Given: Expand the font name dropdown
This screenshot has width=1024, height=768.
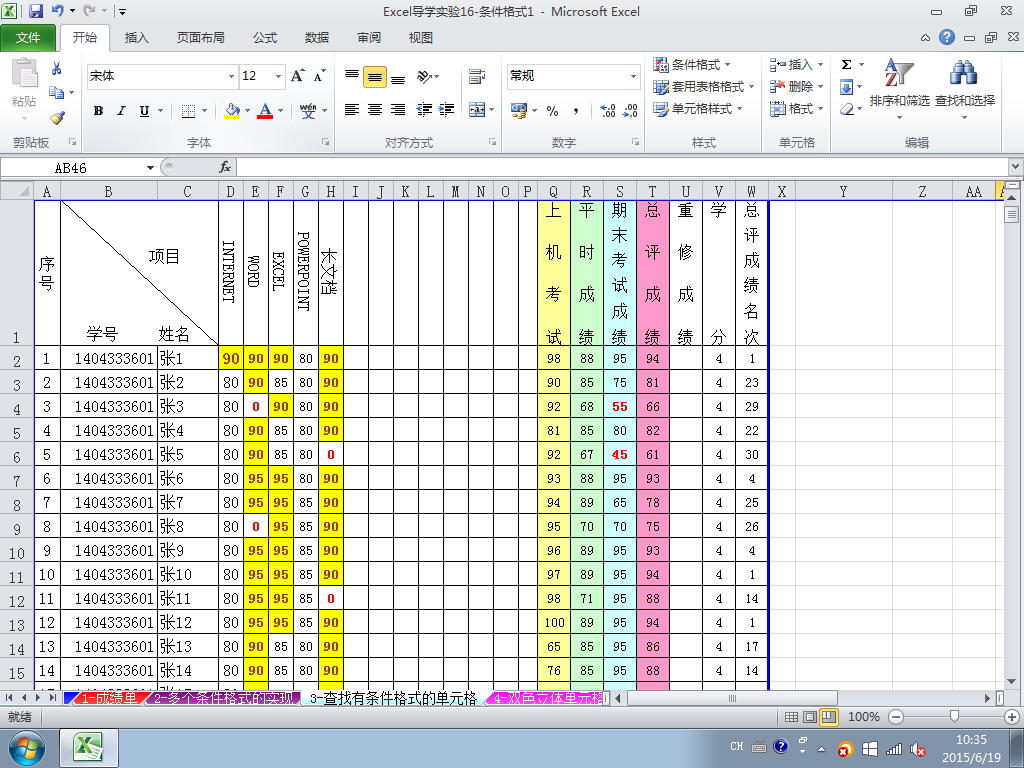Looking at the screenshot, I should (x=231, y=76).
